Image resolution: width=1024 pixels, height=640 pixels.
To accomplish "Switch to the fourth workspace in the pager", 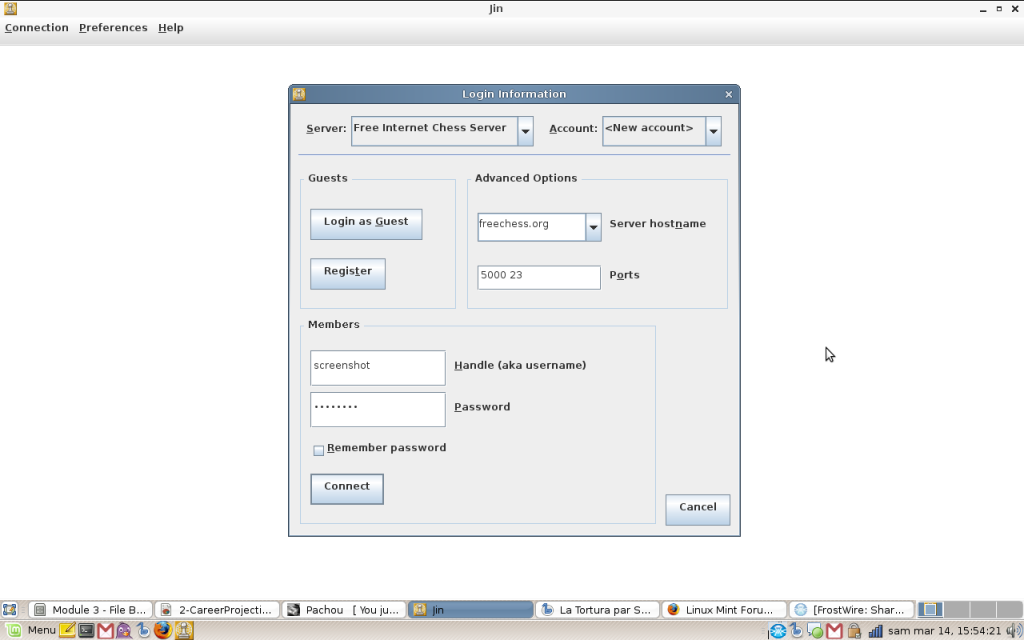I will tap(1010, 610).
